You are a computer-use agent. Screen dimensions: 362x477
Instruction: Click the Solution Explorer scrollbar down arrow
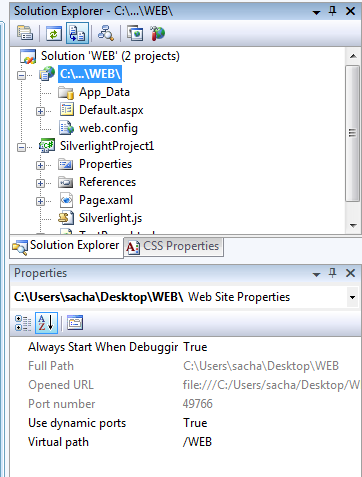[353, 226]
